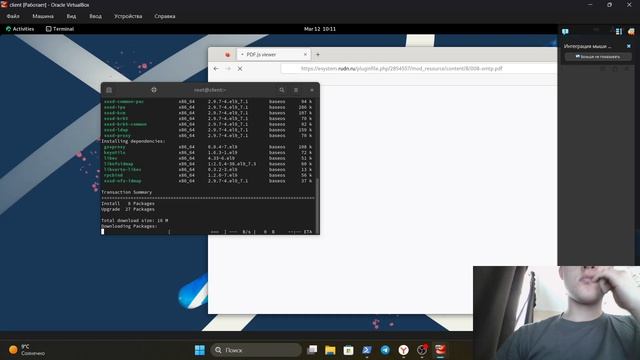Screen dimensions: 640x360
Task: Open search in the terminal
Action: (282, 90)
